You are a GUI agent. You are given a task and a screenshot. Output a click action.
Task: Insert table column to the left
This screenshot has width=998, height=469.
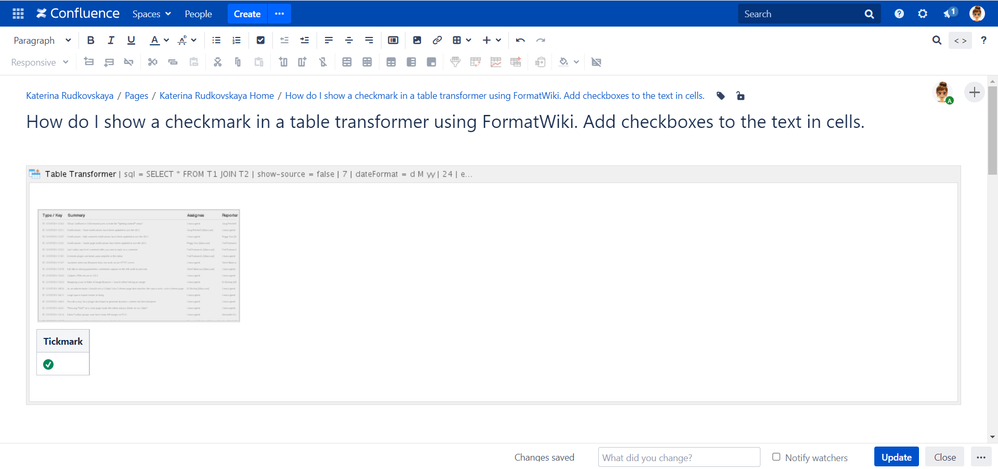coord(283,62)
